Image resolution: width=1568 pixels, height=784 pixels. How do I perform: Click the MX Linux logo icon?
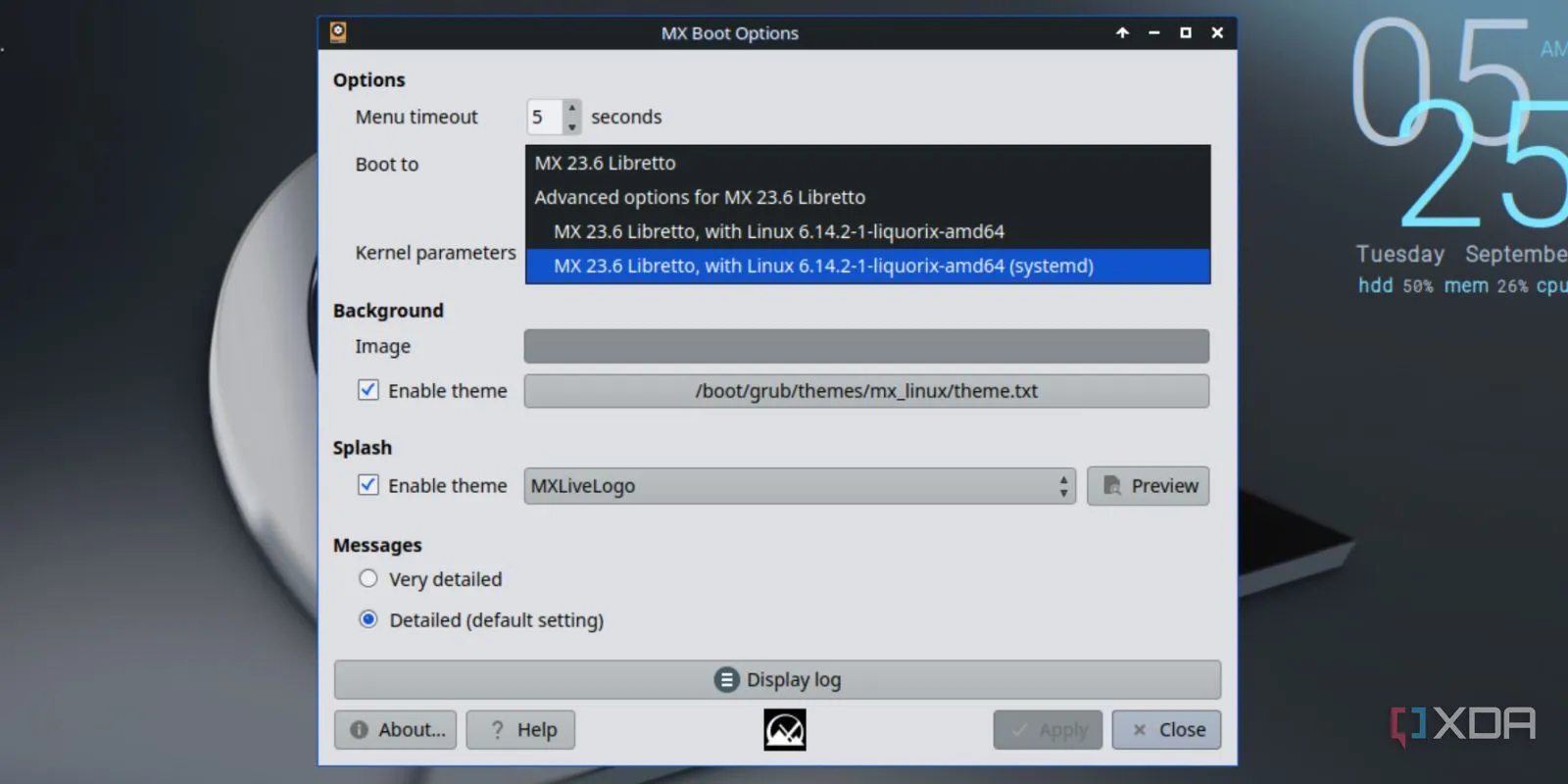point(784,730)
